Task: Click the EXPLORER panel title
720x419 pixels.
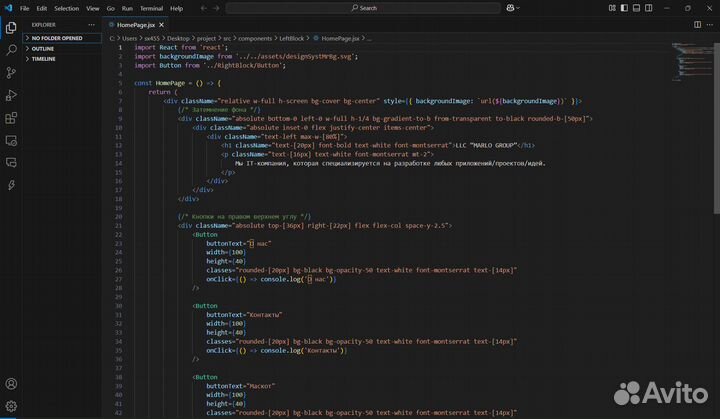Action: pos(44,25)
